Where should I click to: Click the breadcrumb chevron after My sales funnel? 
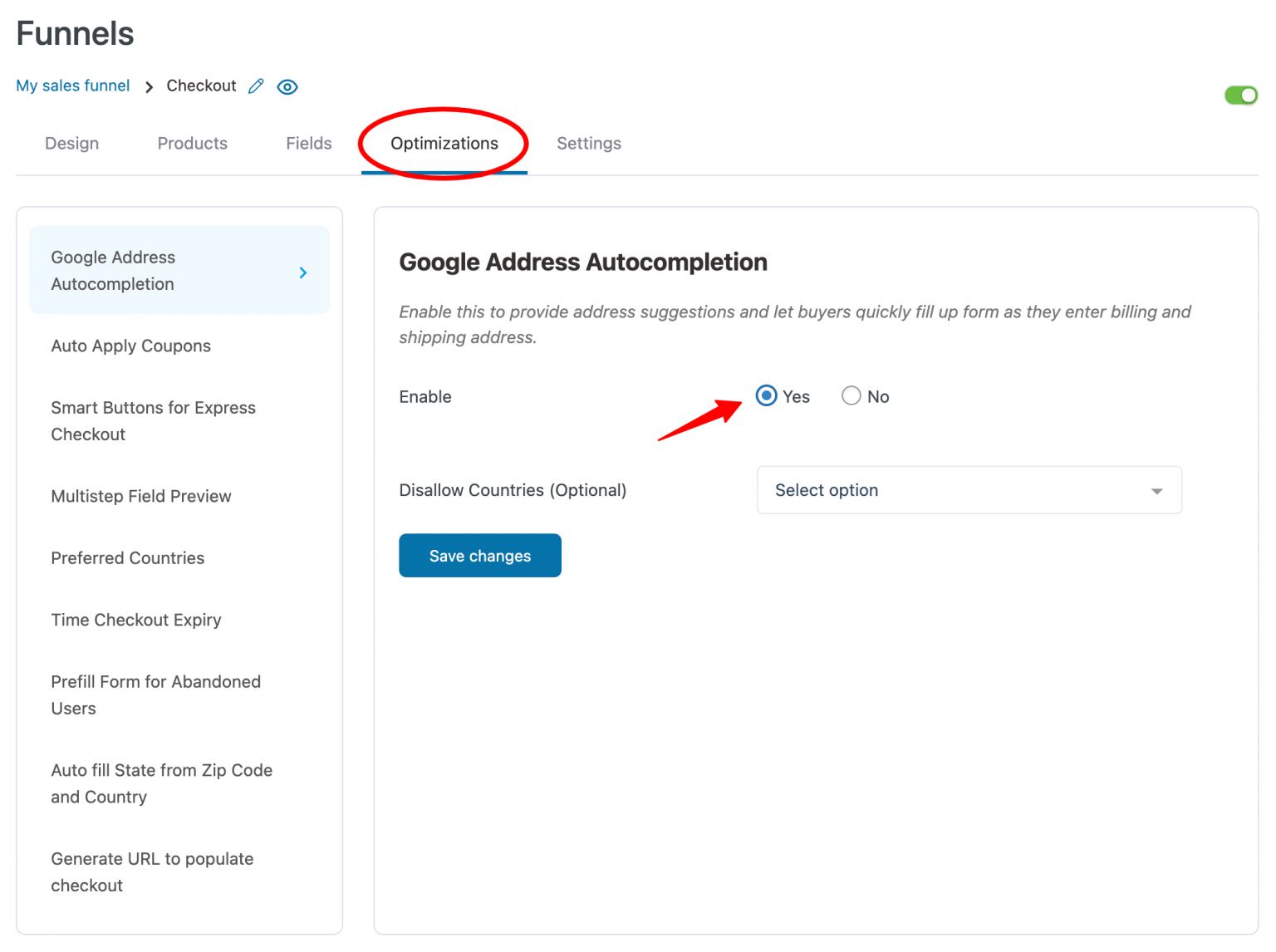pyautogui.click(x=148, y=86)
